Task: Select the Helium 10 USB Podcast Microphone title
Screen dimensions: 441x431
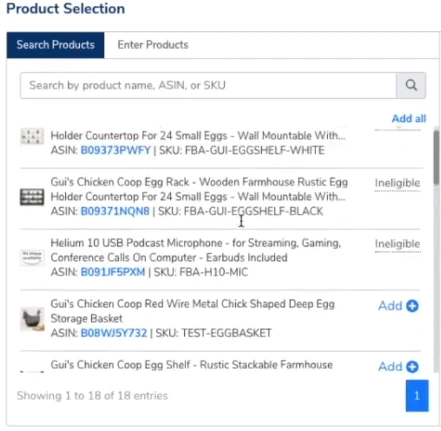Action: pyautogui.click(x=196, y=250)
